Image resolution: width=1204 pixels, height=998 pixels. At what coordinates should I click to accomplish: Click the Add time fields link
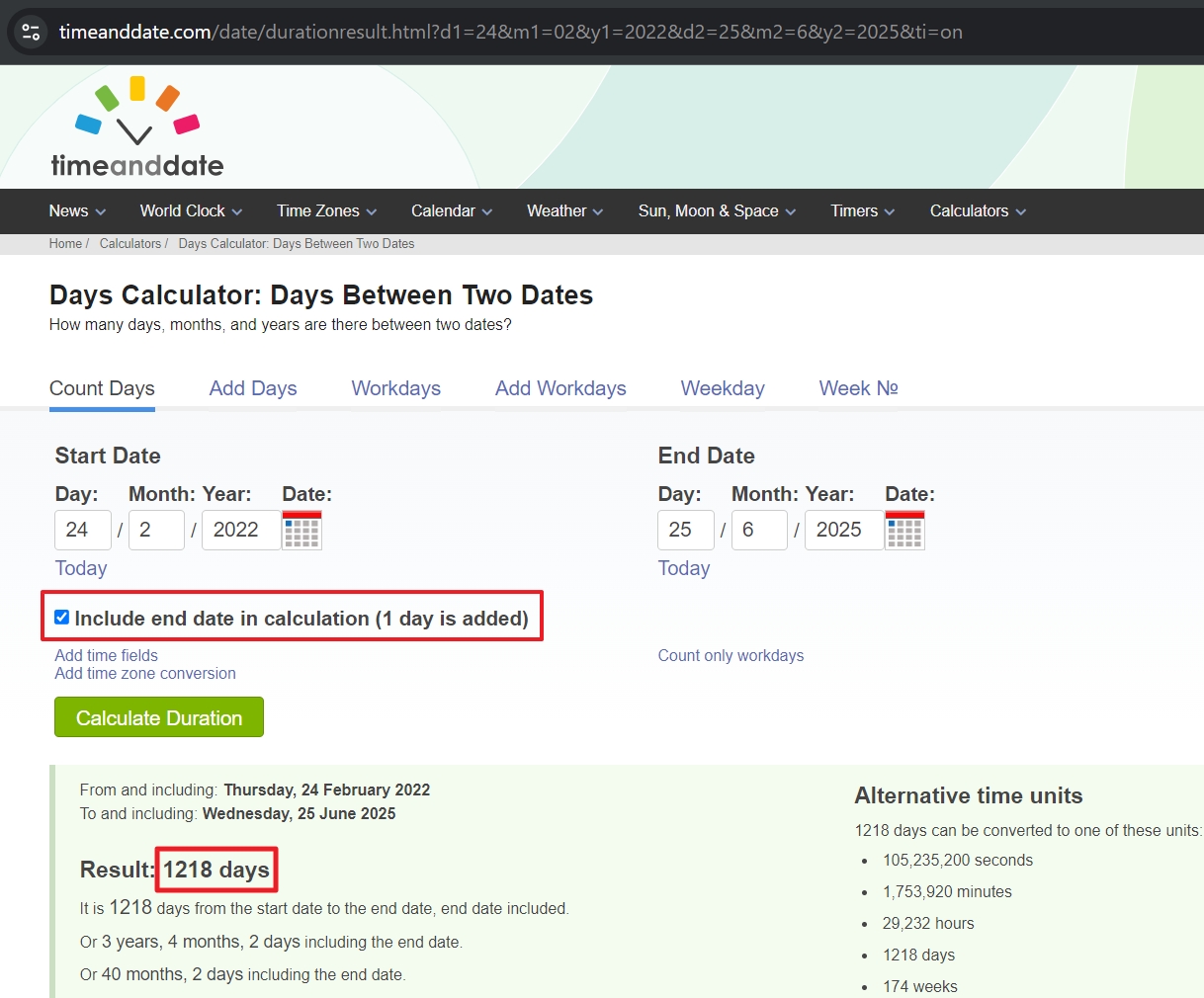tap(106, 655)
